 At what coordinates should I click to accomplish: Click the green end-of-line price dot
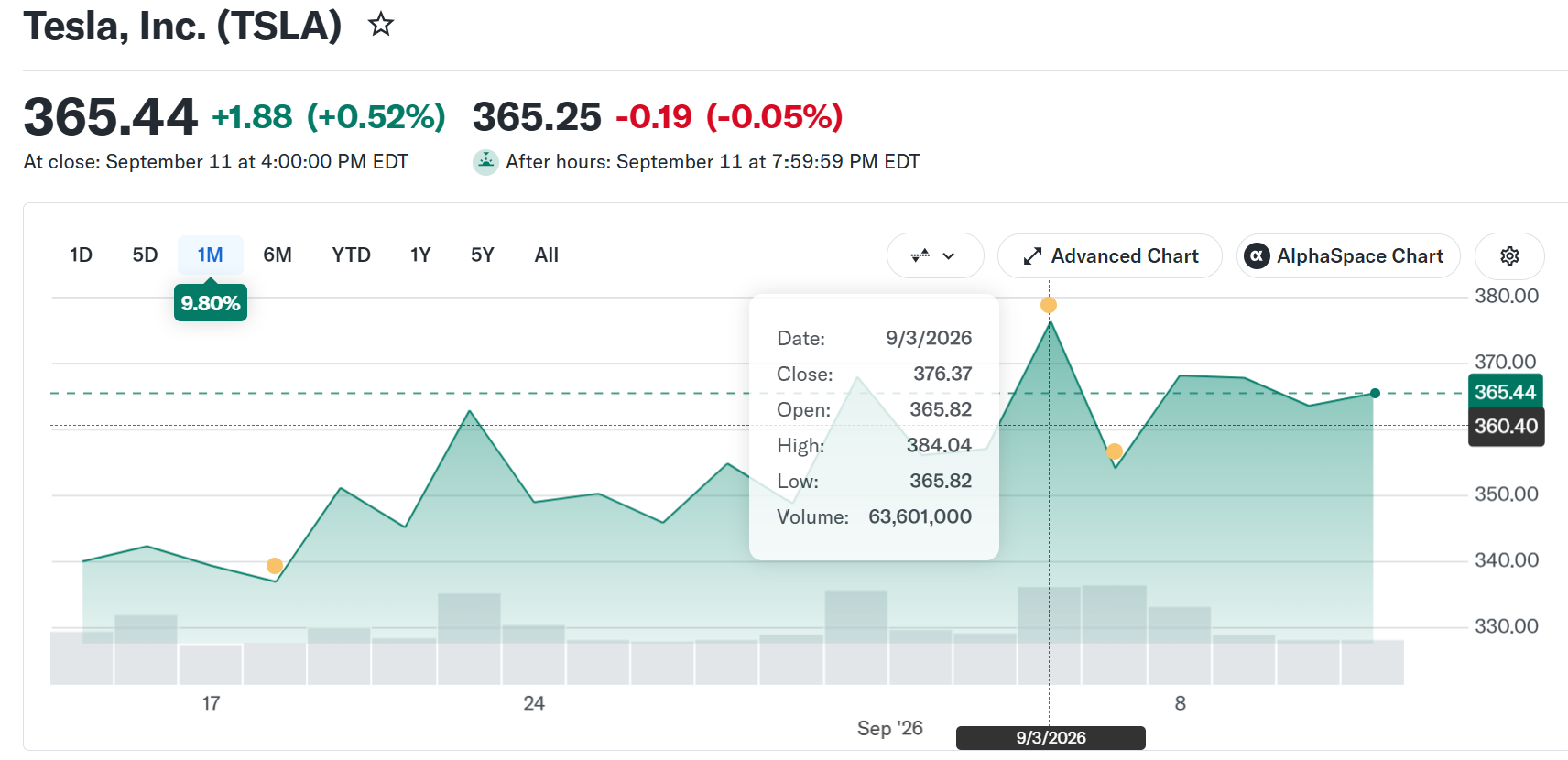click(x=1375, y=394)
